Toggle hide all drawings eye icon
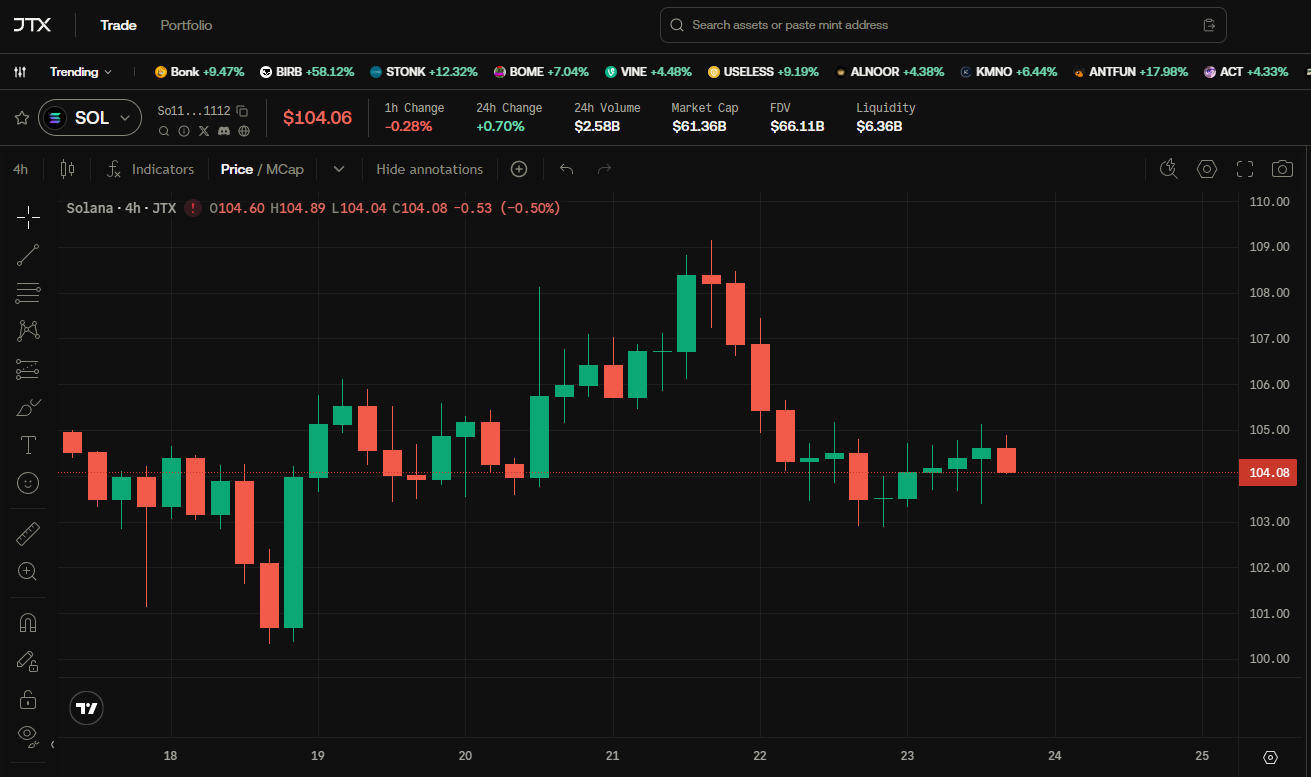The image size is (1311, 777). [x=28, y=737]
